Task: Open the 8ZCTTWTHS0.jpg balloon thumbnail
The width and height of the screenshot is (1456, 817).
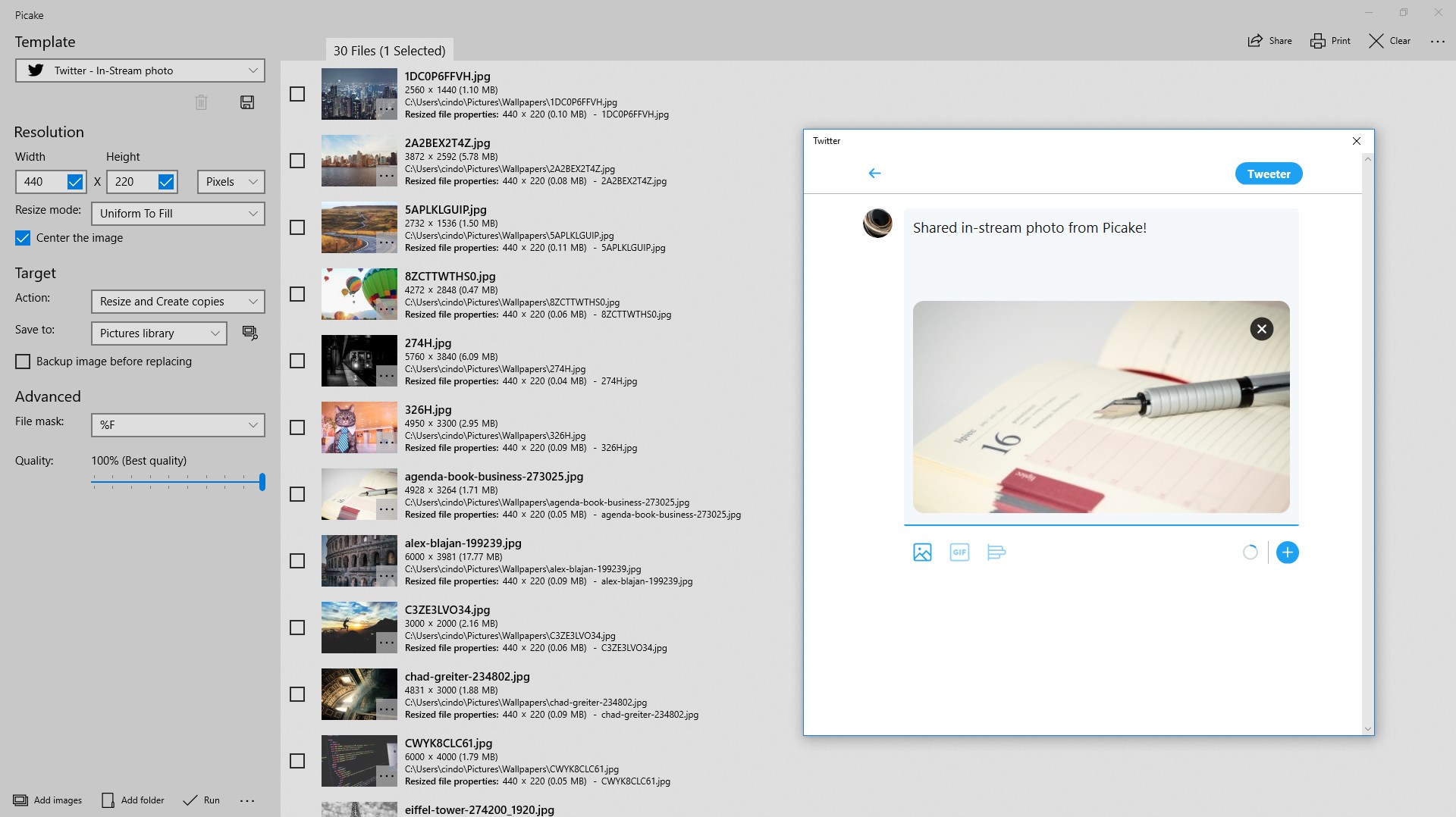Action: click(x=359, y=294)
